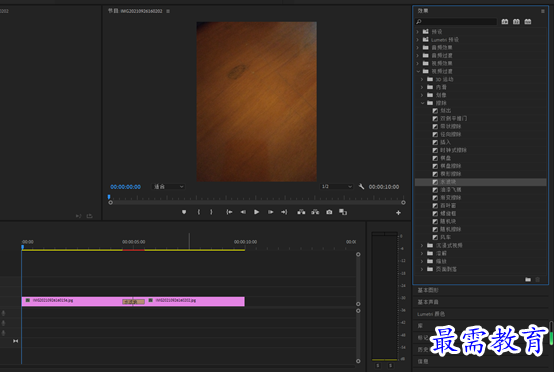
Task: Open the 库 panel tab
Action: tap(420, 326)
